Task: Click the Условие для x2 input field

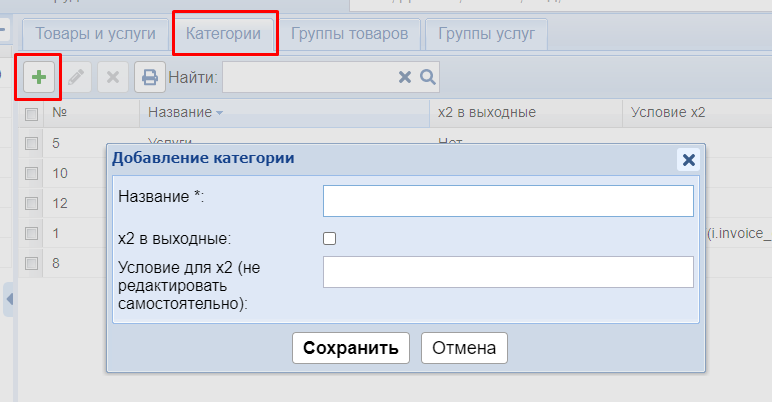Action: [508, 271]
